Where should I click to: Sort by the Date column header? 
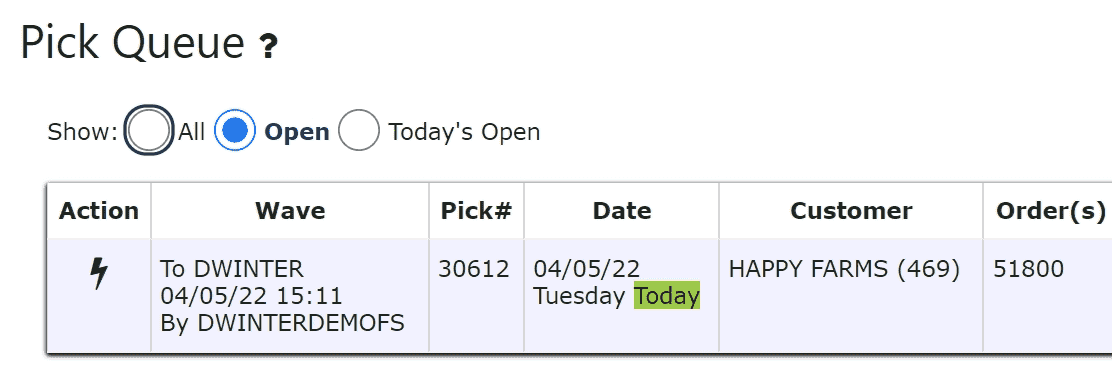coord(622,211)
